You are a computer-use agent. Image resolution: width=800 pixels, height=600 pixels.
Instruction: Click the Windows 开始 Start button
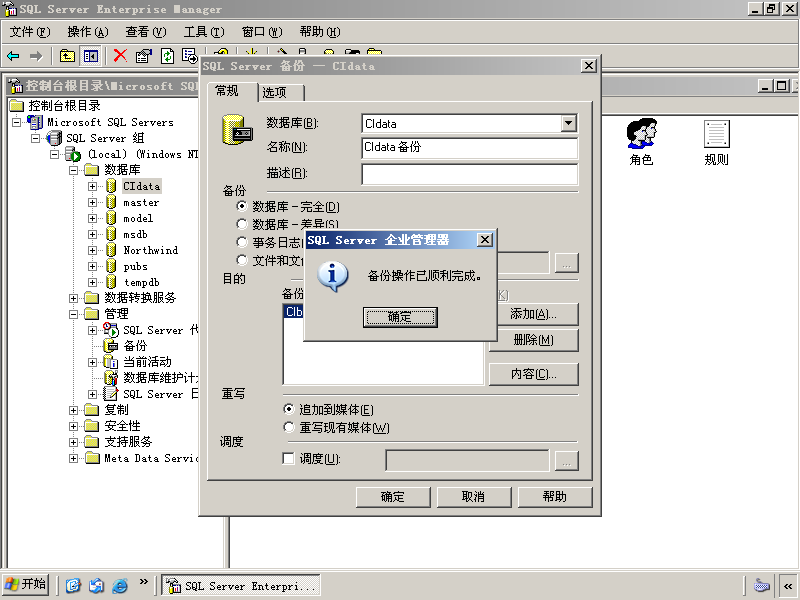coord(26,585)
